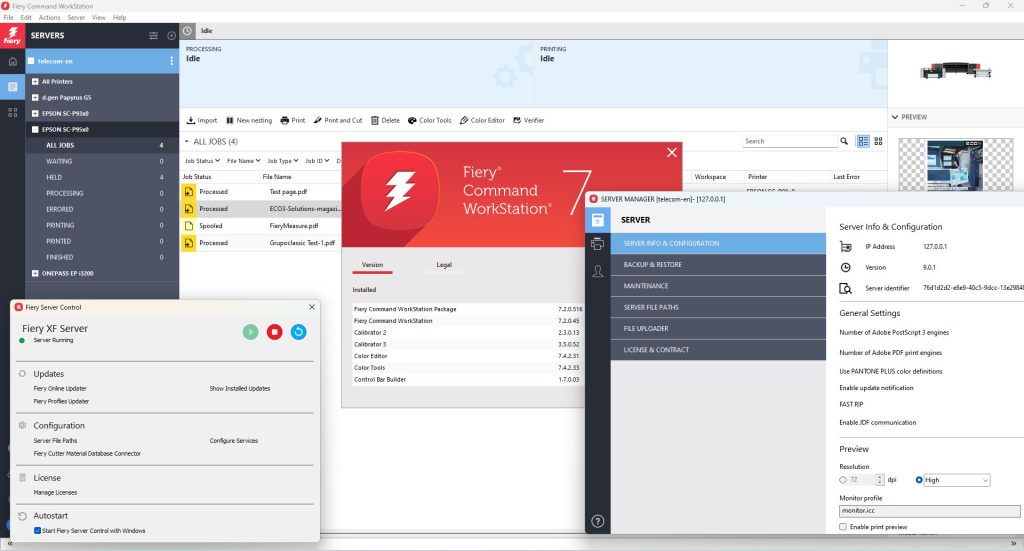Open the Apps grid sidebar icon
This screenshot has height=551, width=1024.
(x=12, y=112)
